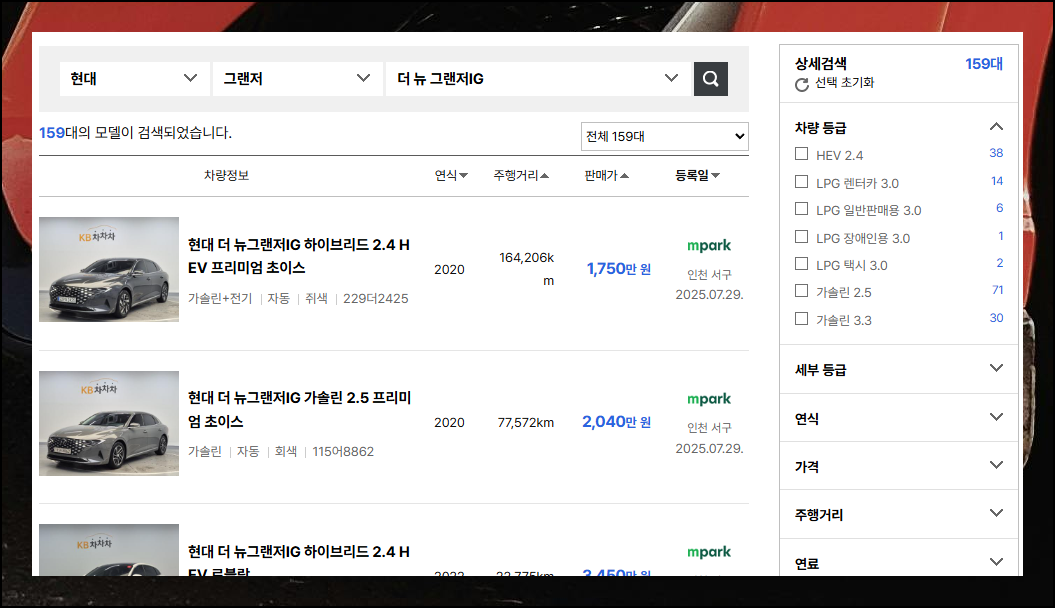The image size is (1055, 608).
Task: Click the 71 count next to 가솔린 2.5
Action: click(997, 290)
